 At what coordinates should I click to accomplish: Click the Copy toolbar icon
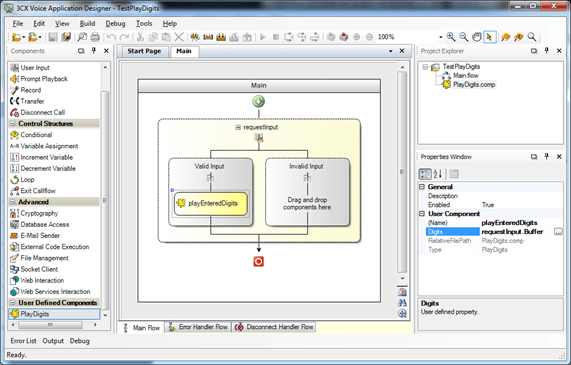[153, 37]
